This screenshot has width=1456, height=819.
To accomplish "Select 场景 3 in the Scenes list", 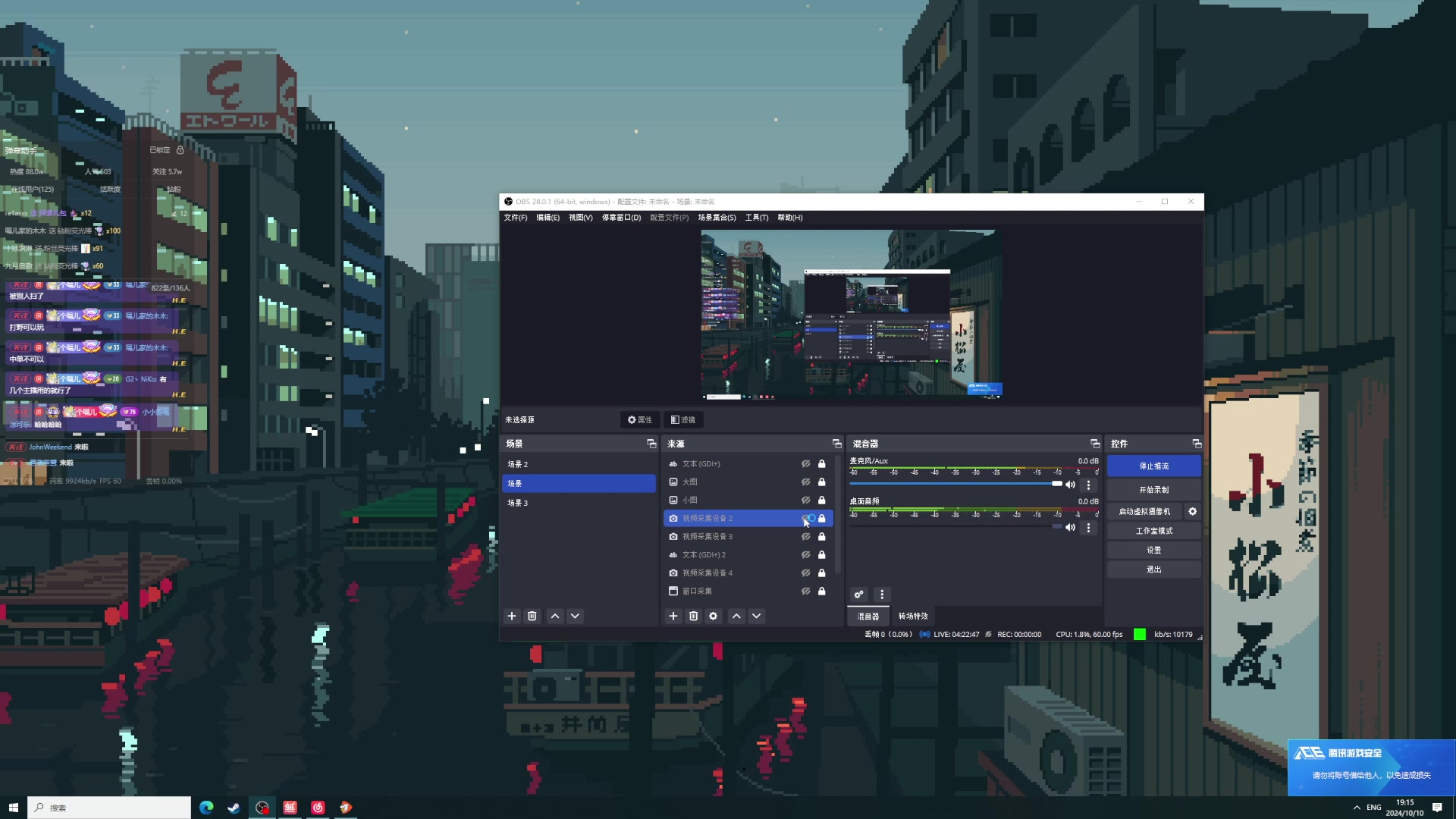I will click(579, 503).
